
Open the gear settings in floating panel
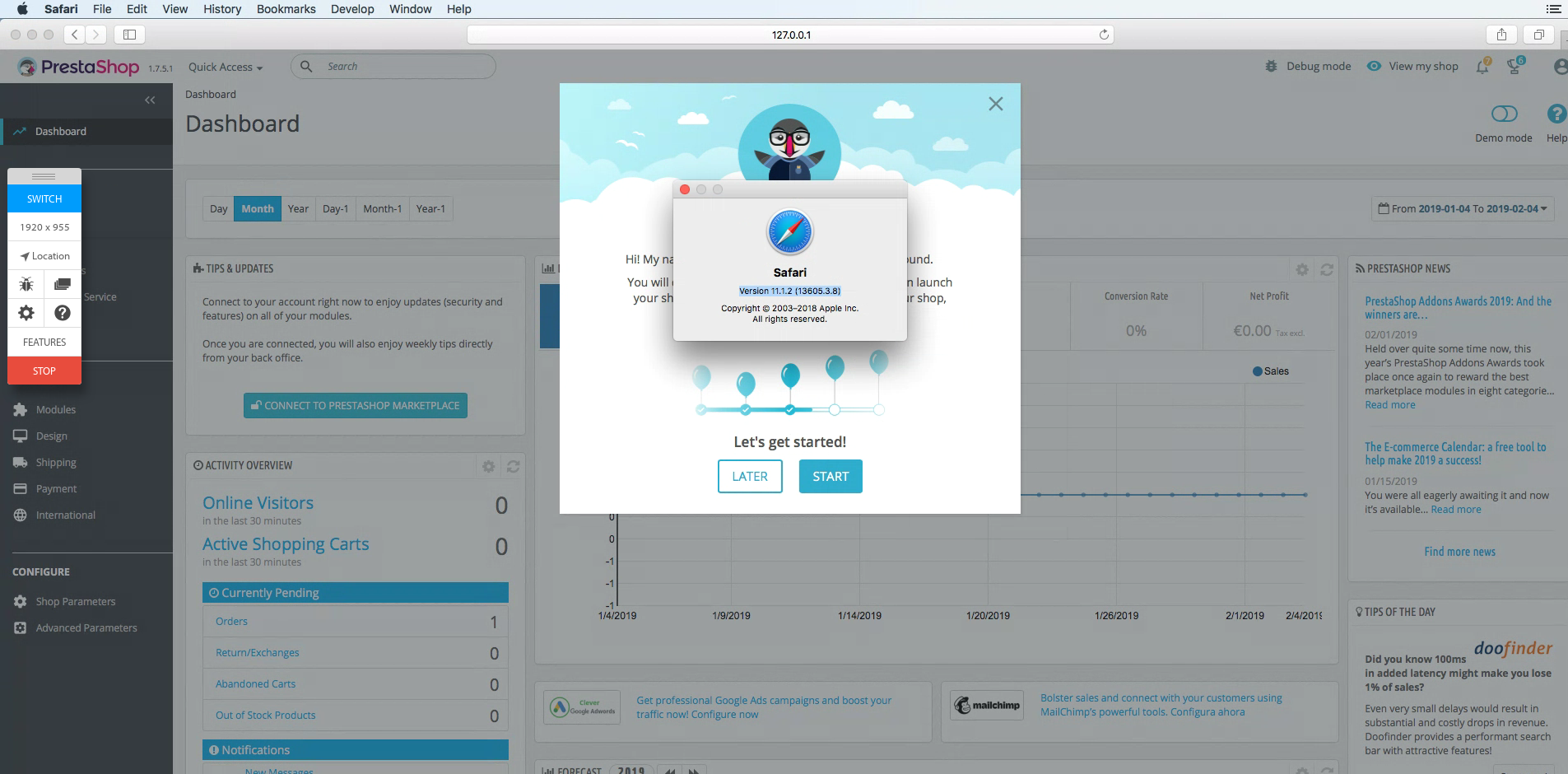coord(26,313)
